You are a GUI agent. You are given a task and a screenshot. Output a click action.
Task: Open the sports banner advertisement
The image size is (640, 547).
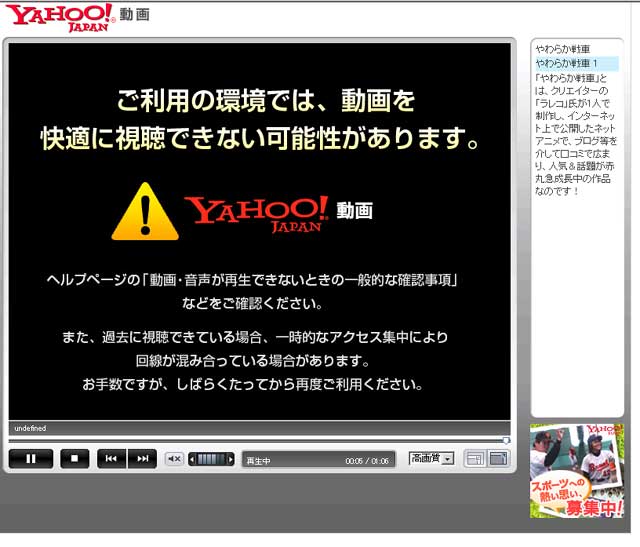[577, 471]
